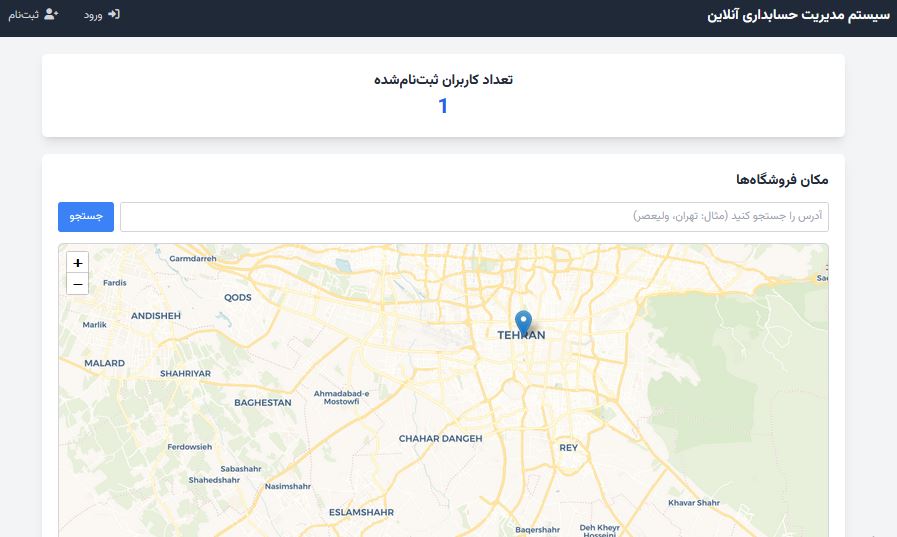Click the MALARD map label

[104, 363]
